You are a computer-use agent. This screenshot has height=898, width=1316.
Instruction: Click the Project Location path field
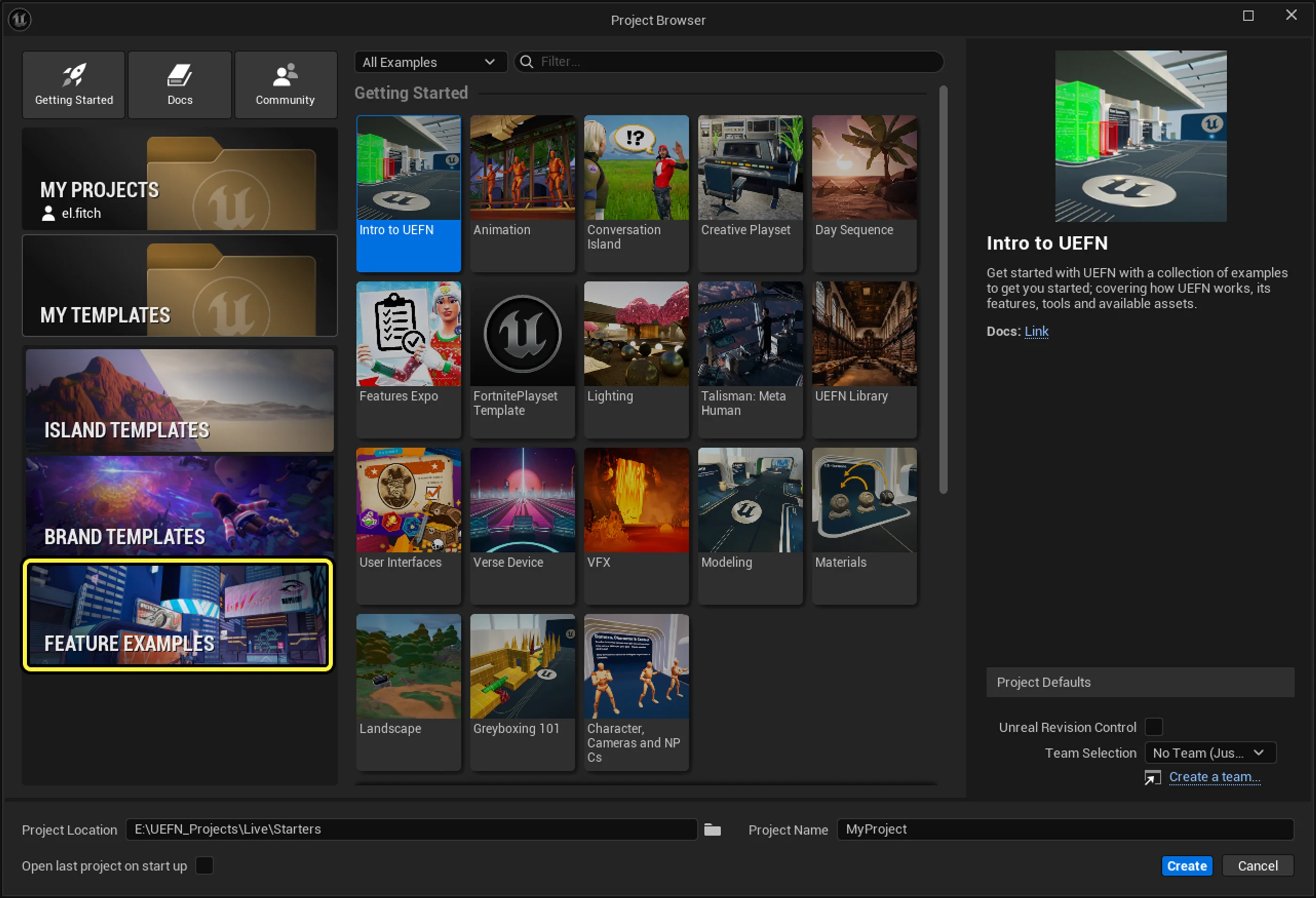412,829
